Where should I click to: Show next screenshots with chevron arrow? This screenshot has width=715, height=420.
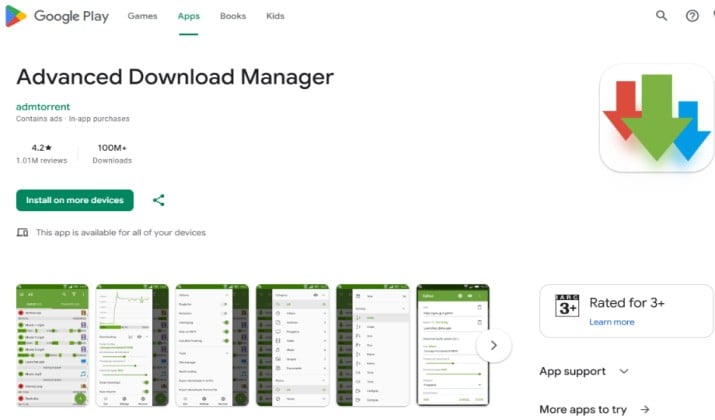pyautogui.click(x=493, y=346)
